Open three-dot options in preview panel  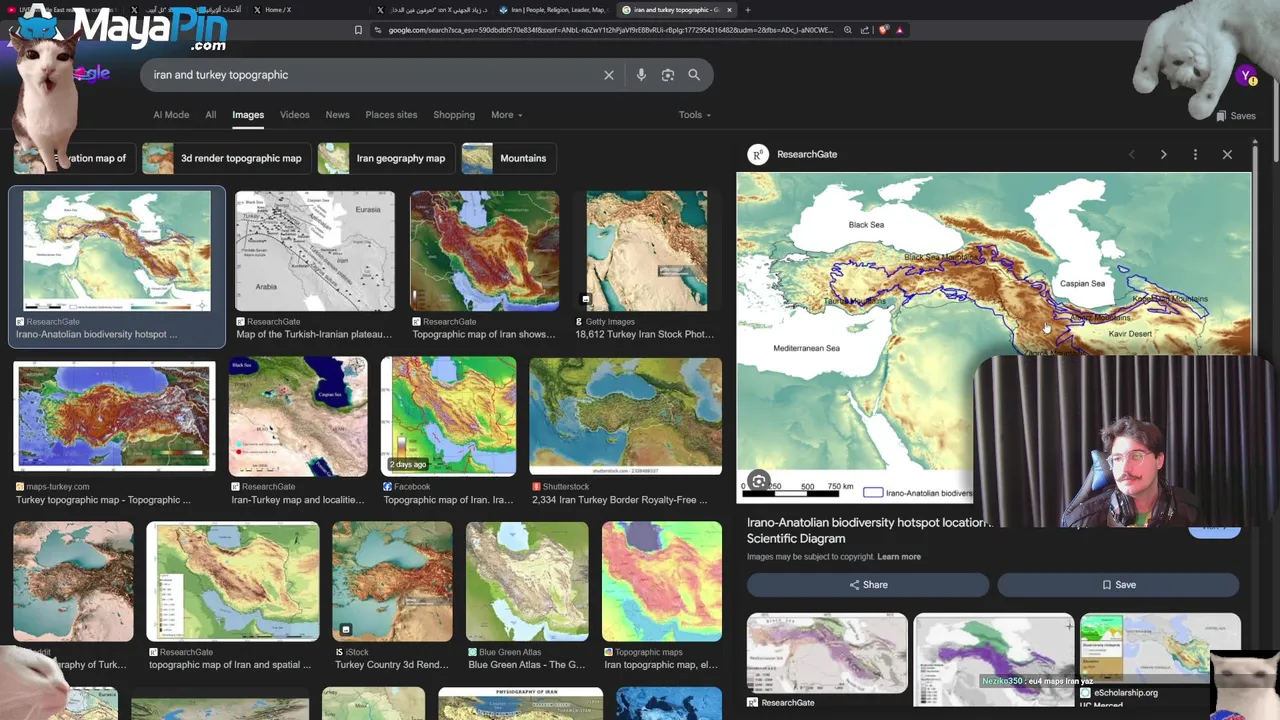click(x=1195, y=154)
